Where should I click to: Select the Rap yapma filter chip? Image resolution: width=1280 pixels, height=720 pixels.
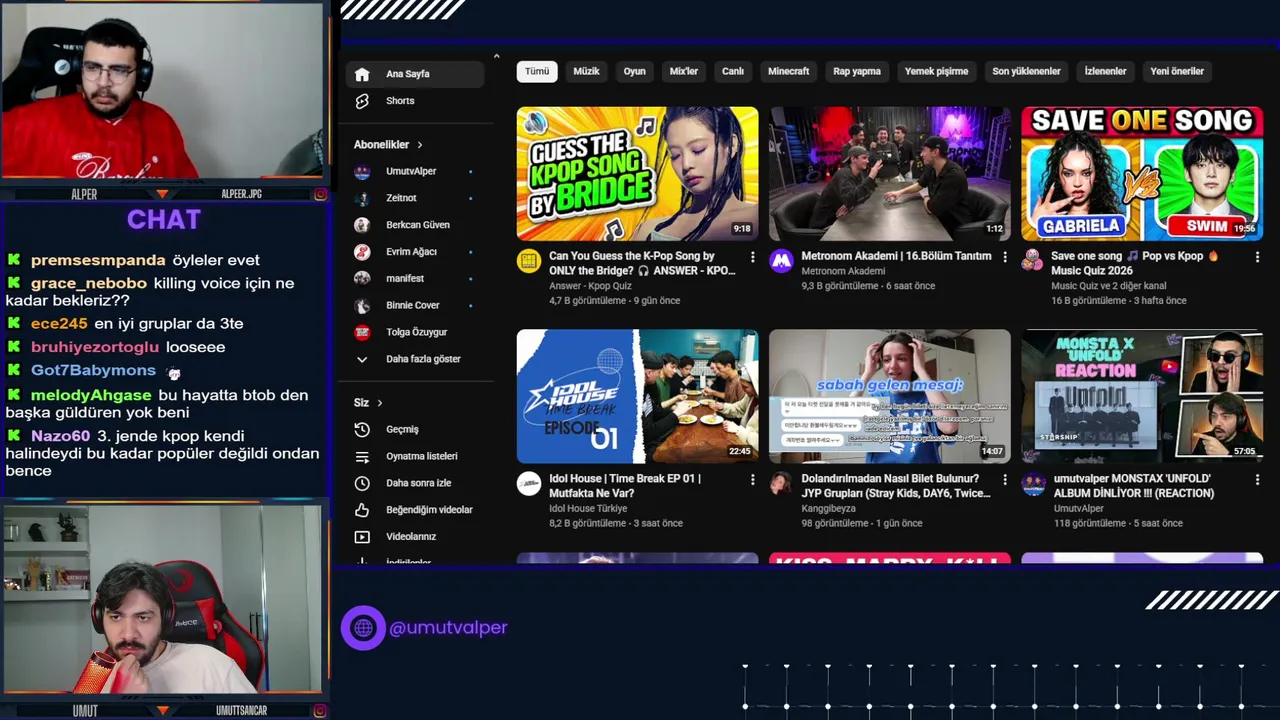click(x=857, y=71)
